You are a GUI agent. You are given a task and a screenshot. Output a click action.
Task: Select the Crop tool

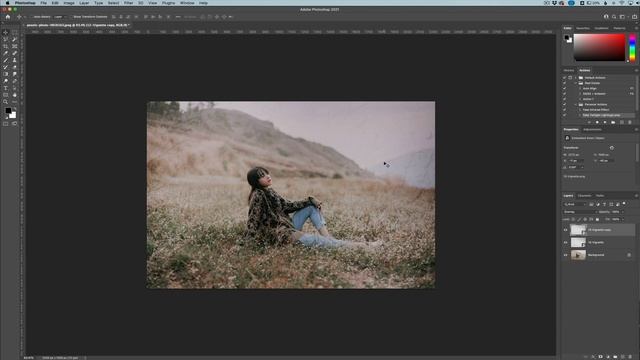(x=6, y=46)
